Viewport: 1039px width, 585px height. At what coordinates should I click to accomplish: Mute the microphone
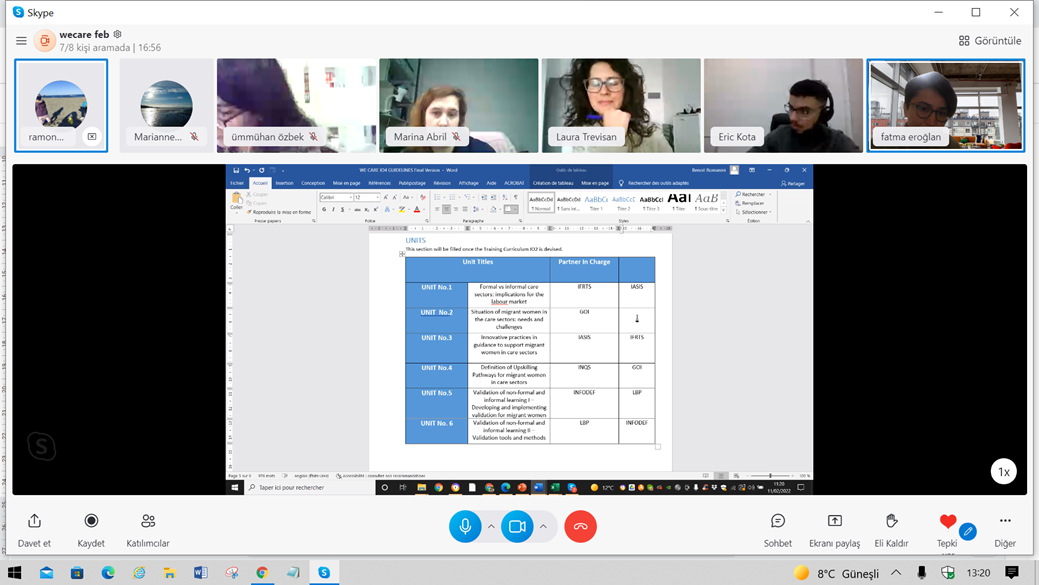pyautogui.click(x=465, y=526)
